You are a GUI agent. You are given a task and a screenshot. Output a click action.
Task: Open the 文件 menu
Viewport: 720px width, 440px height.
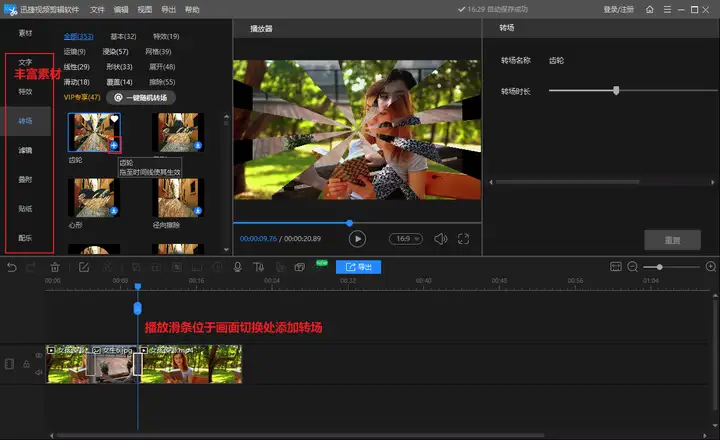[x=97, y=10]
